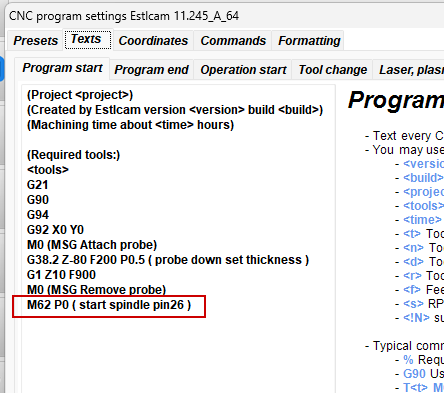The height and width of the screenshot is (393, 444).
Task: Click the 'Machining time about <time> hours' line
Action: pos(130,125)
